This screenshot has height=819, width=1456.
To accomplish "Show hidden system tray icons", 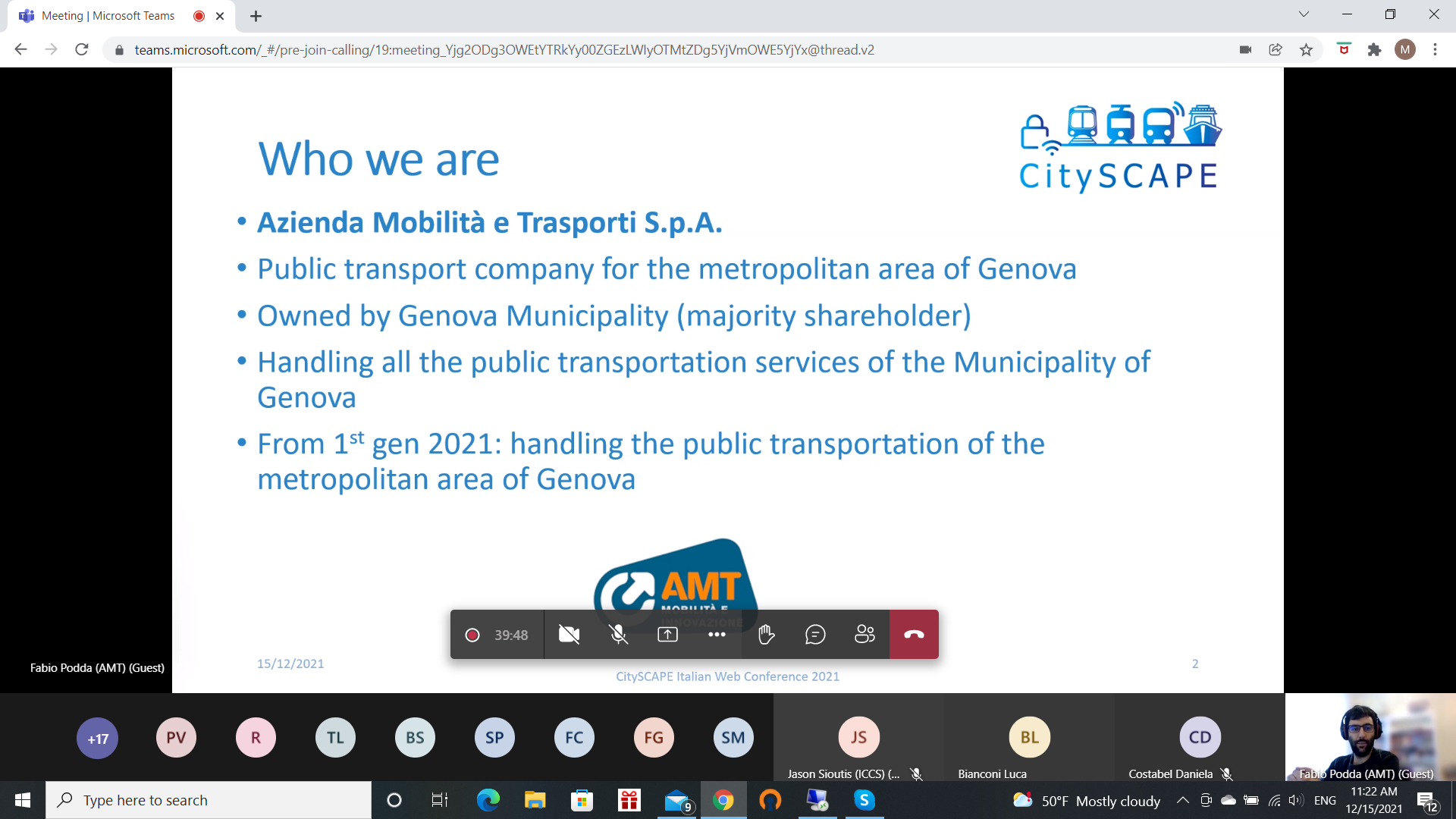I will click(x=1182, y=800).
